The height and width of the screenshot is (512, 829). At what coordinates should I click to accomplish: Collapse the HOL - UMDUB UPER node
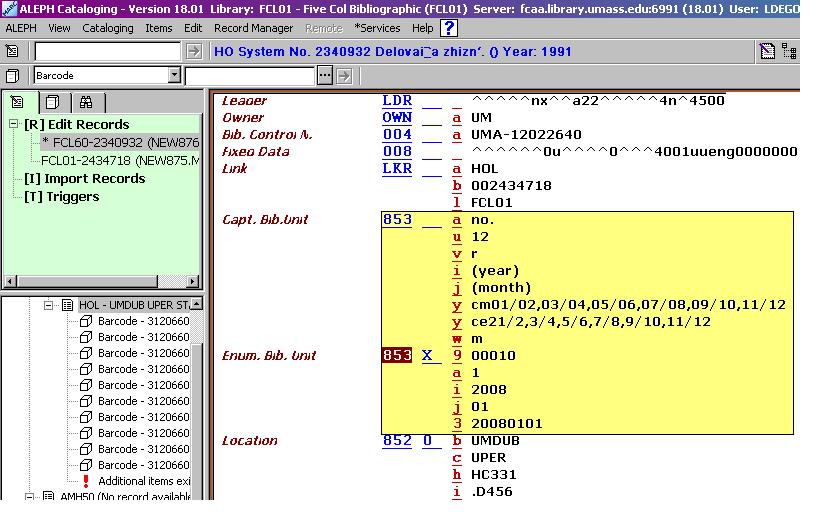tap(48, 305)
